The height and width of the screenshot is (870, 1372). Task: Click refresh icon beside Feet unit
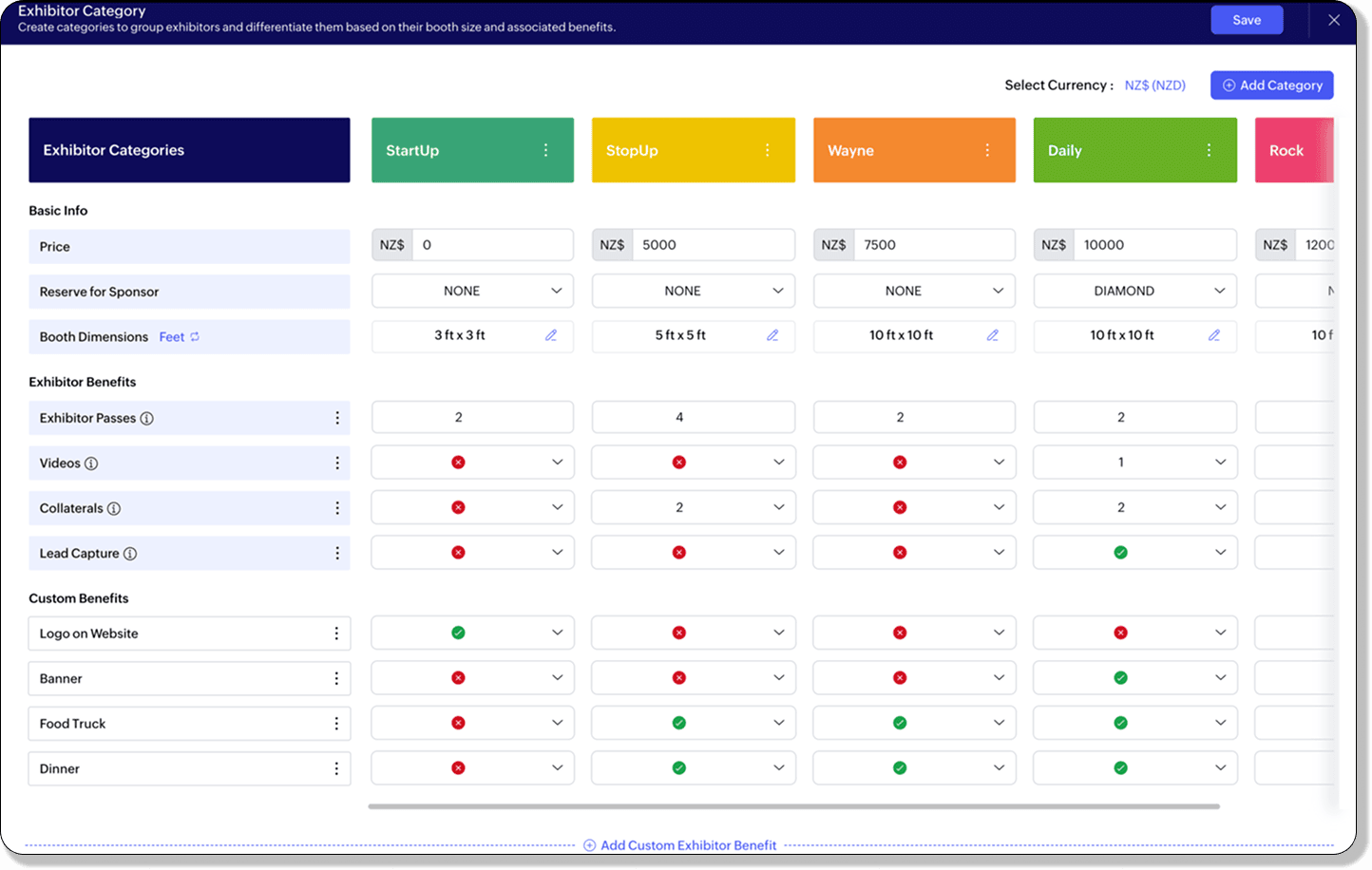tap(195, 337)
